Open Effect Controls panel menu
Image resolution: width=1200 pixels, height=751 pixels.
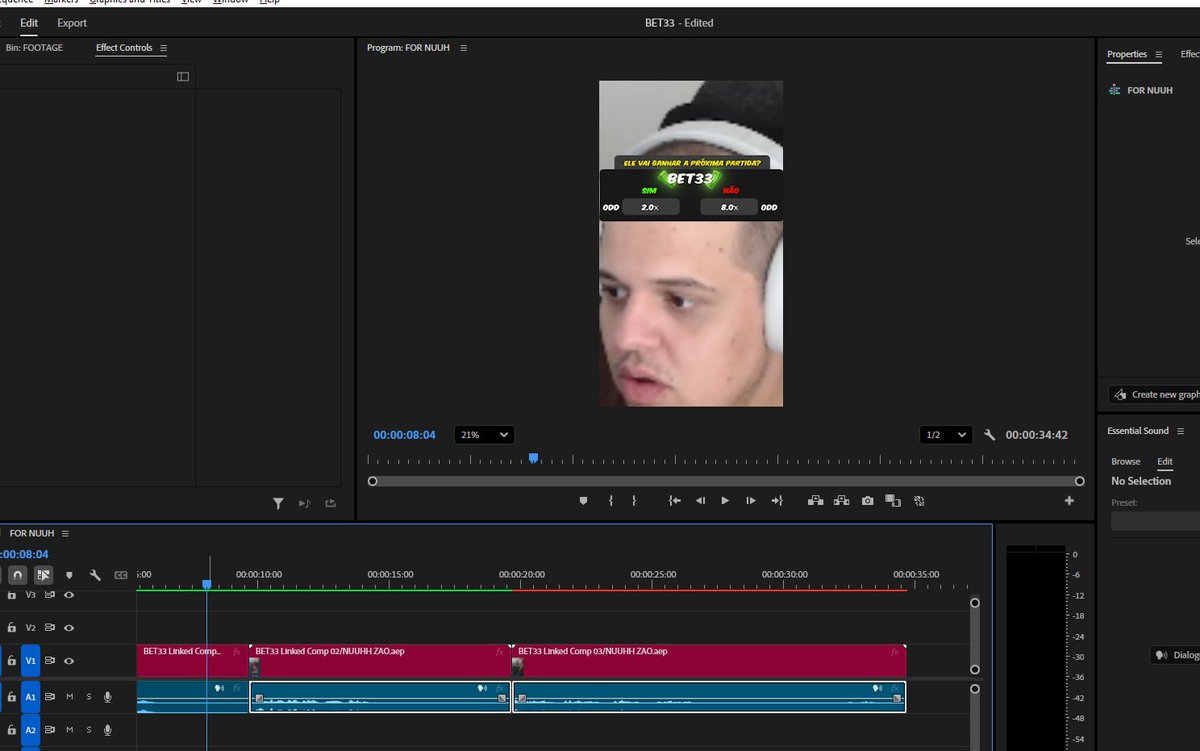coord(163,48)
